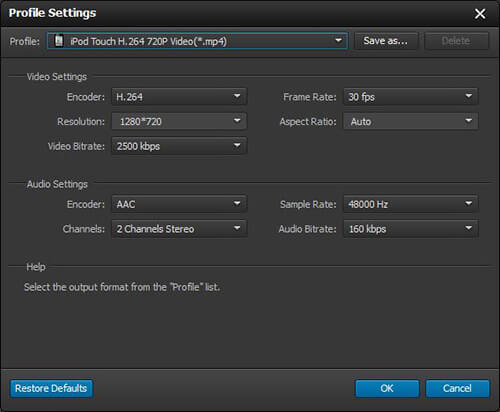
Task: Click the "Video Settings" section heading
Action: pos(57,77)
